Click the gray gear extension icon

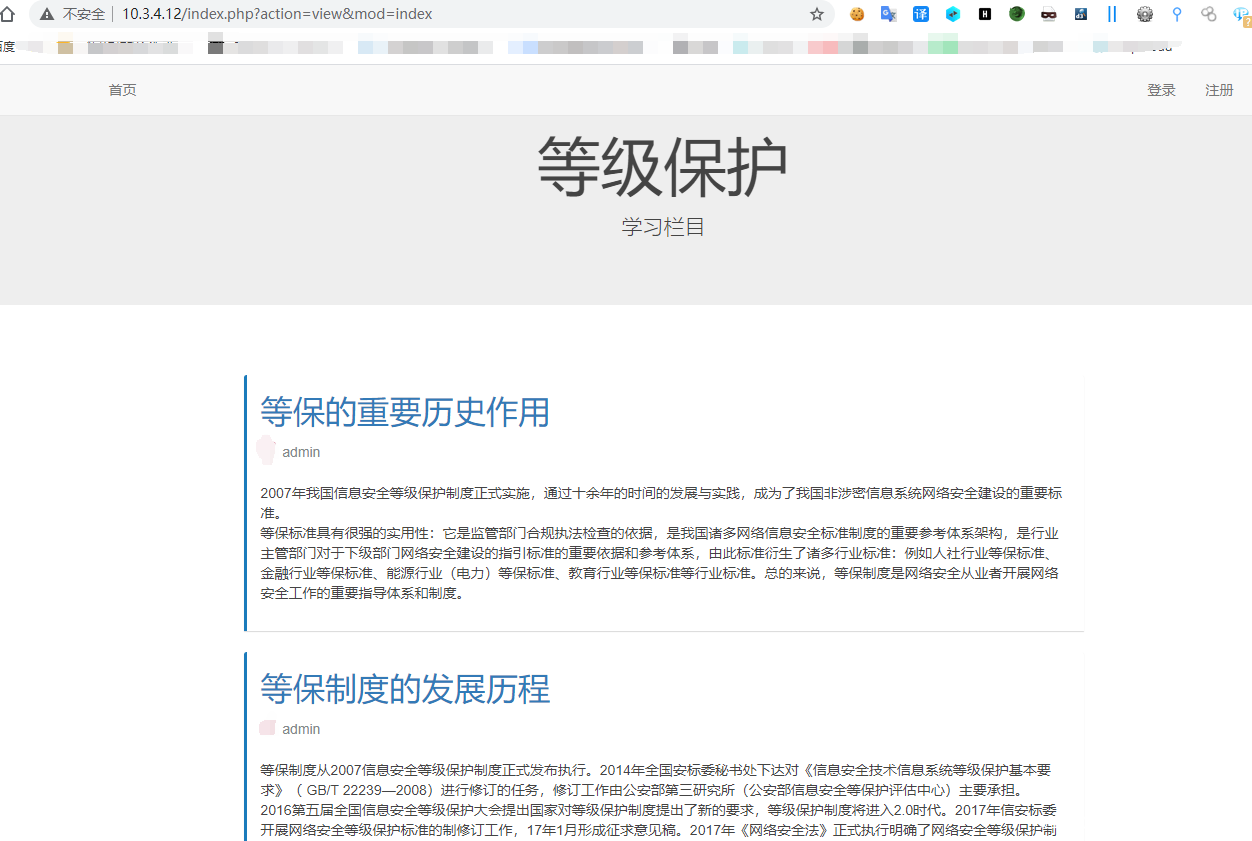coord(1145,14)
